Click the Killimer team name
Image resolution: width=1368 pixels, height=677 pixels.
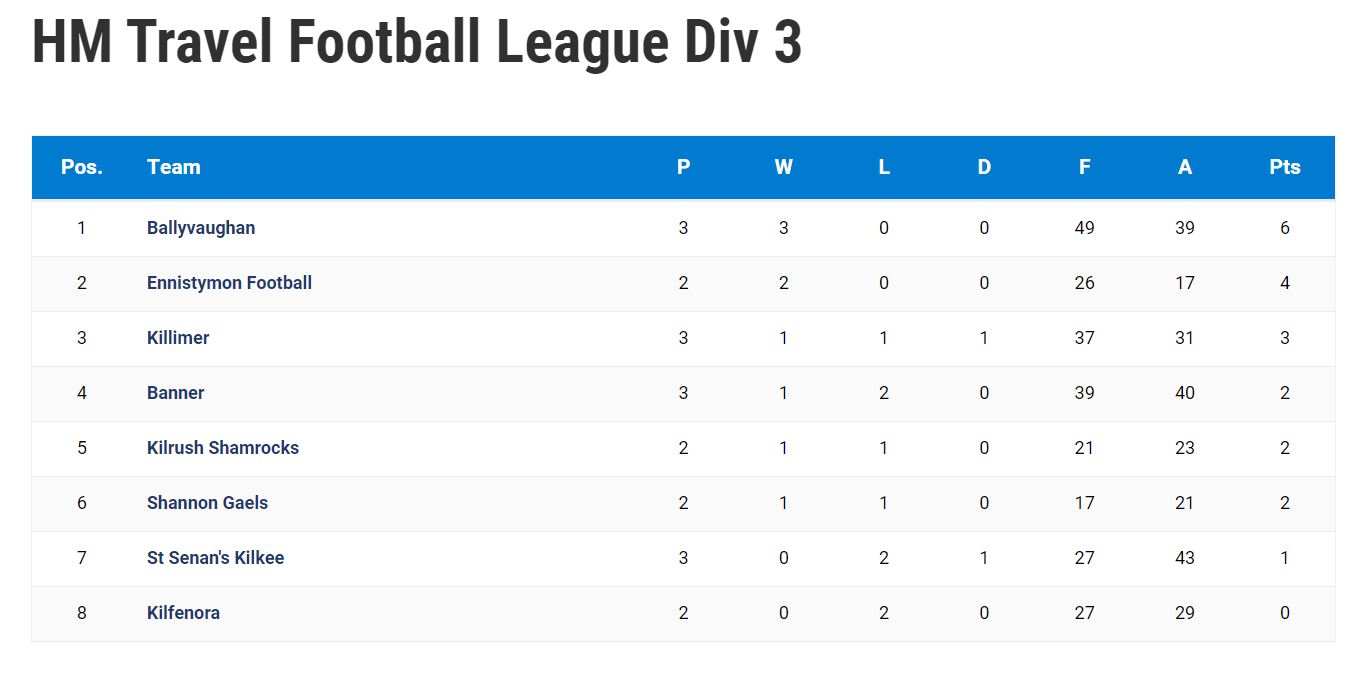178,338
